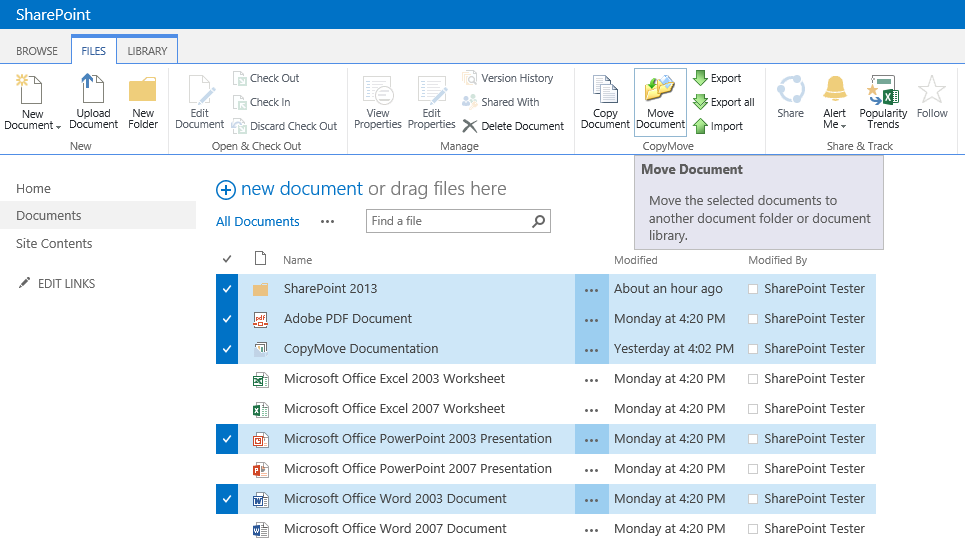Click the Alert Me bell icon
This screenshot has height=560, width=965.
pyautogui.click(x=835, y=89)
